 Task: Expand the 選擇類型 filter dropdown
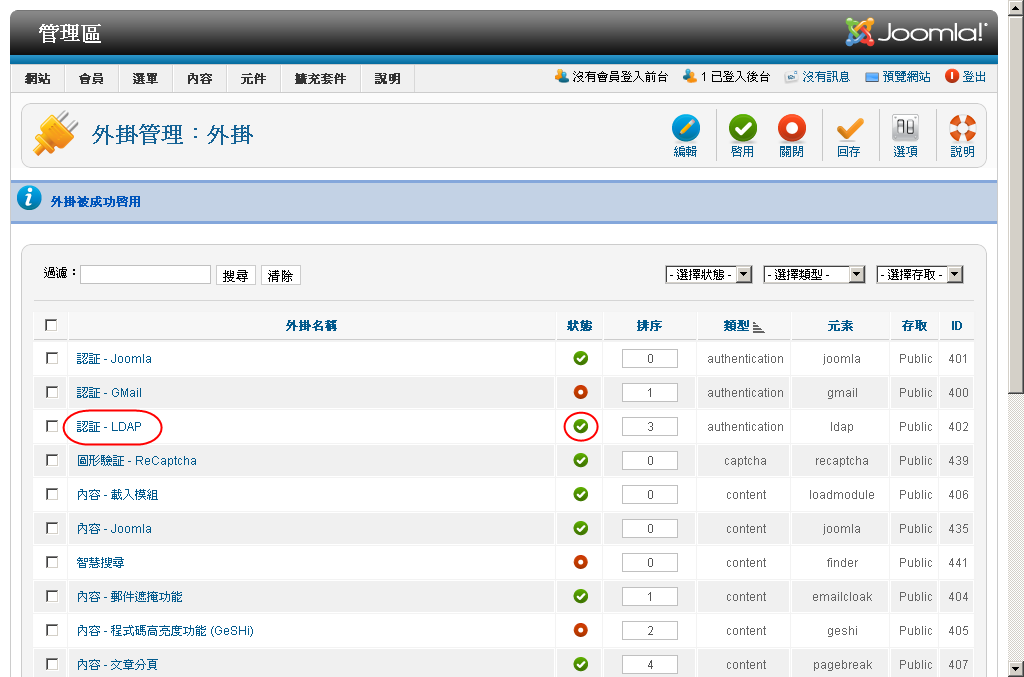click(814, 274)
